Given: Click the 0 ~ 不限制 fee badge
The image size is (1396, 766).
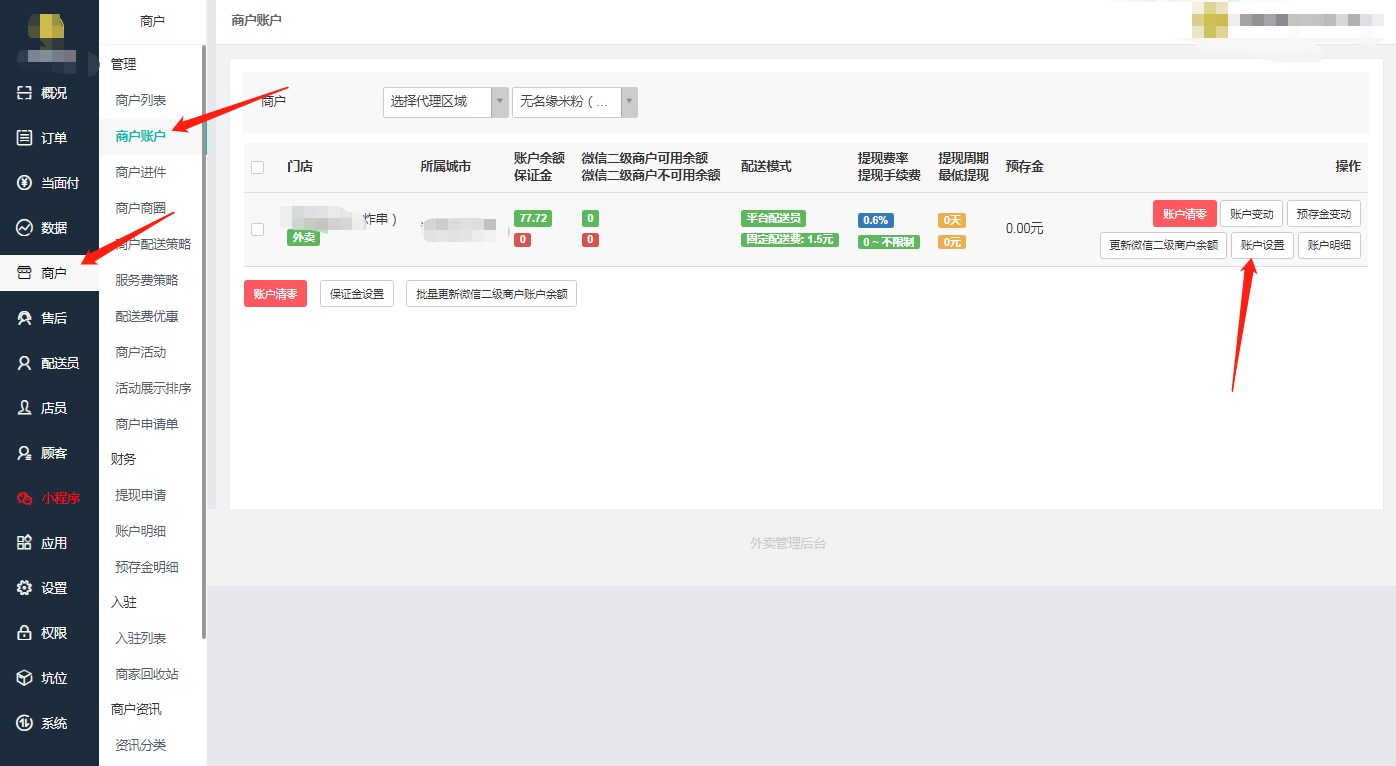Looking at the screenshot, I should point(889,242).
